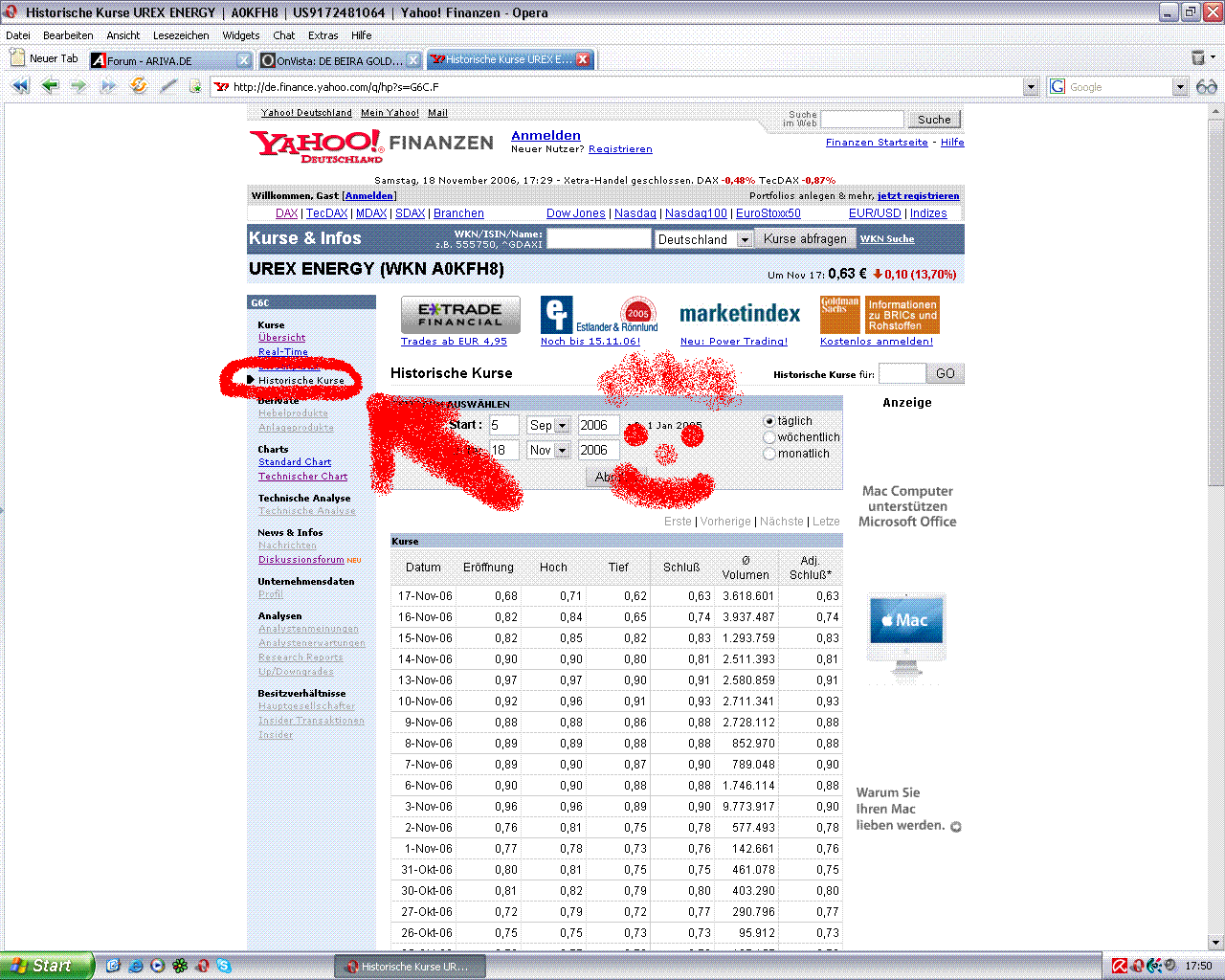1225x980 pixels.
Task: Expand the Google search engine dropdown
Action: pyautogui.click(x=1180, y=87)
